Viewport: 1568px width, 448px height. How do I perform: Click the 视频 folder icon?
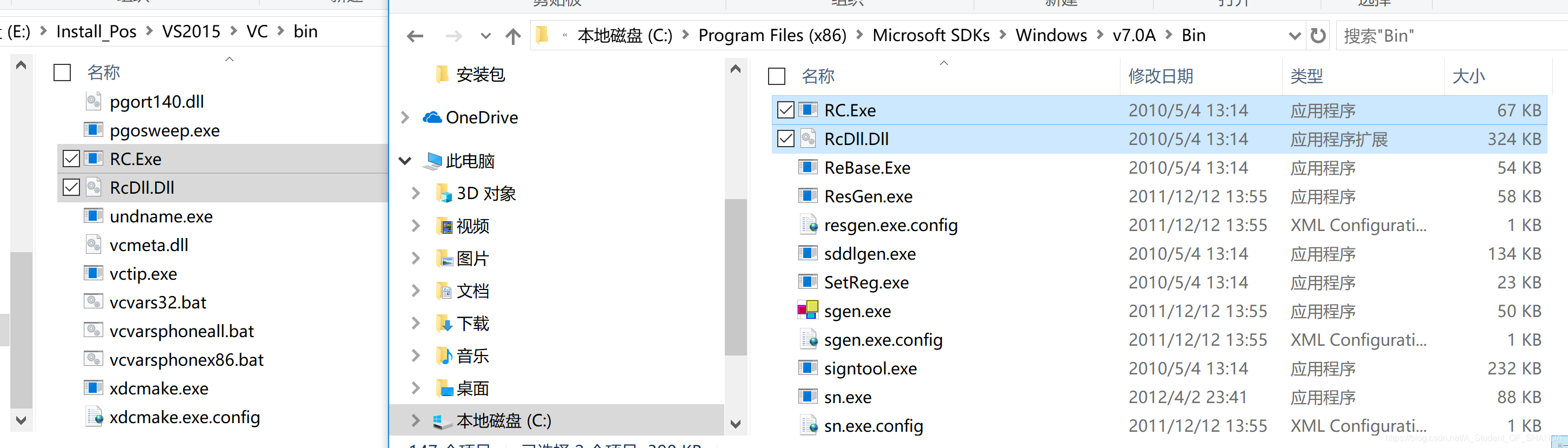[445, 226]
